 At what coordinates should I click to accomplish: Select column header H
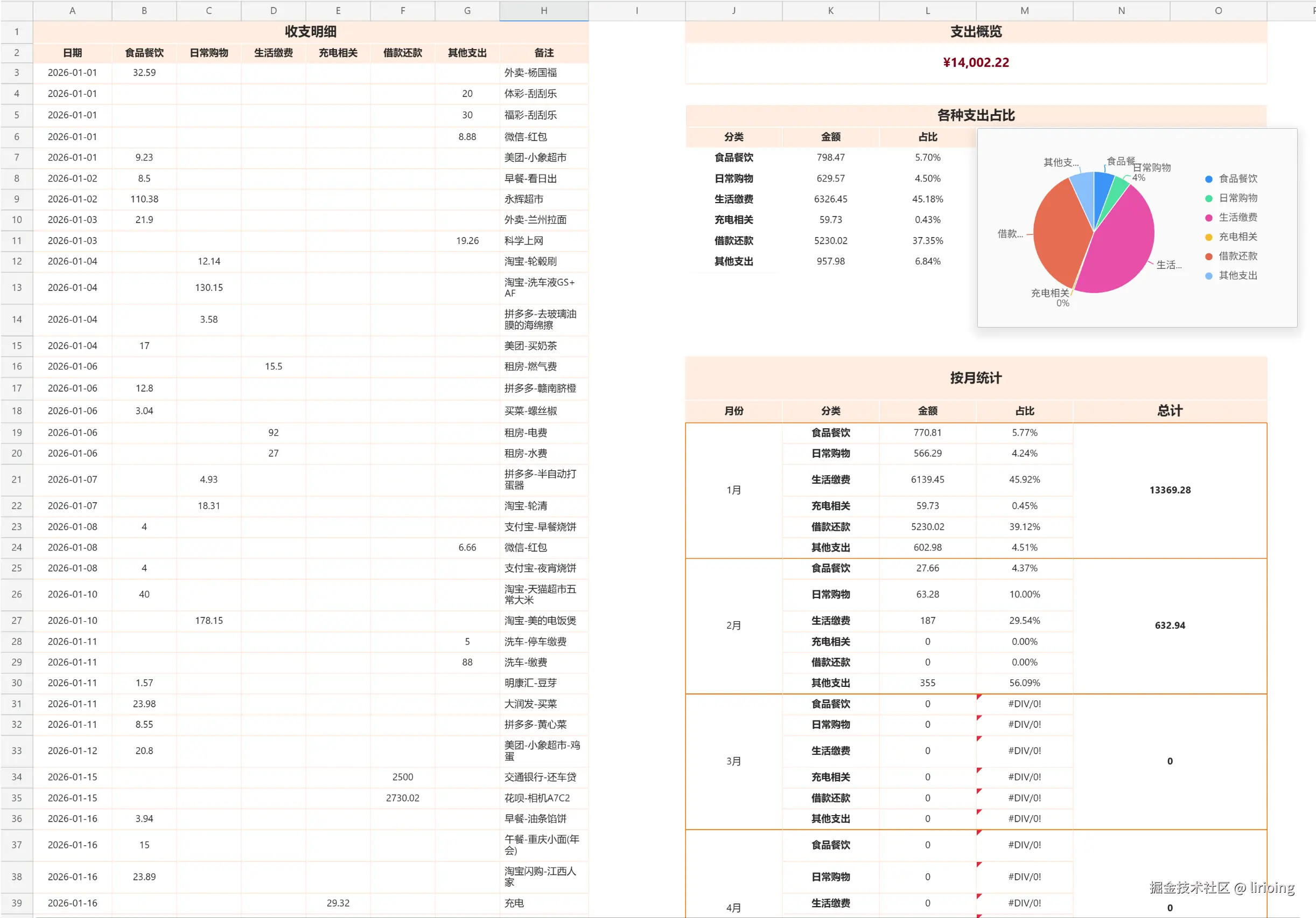[543, 10]
